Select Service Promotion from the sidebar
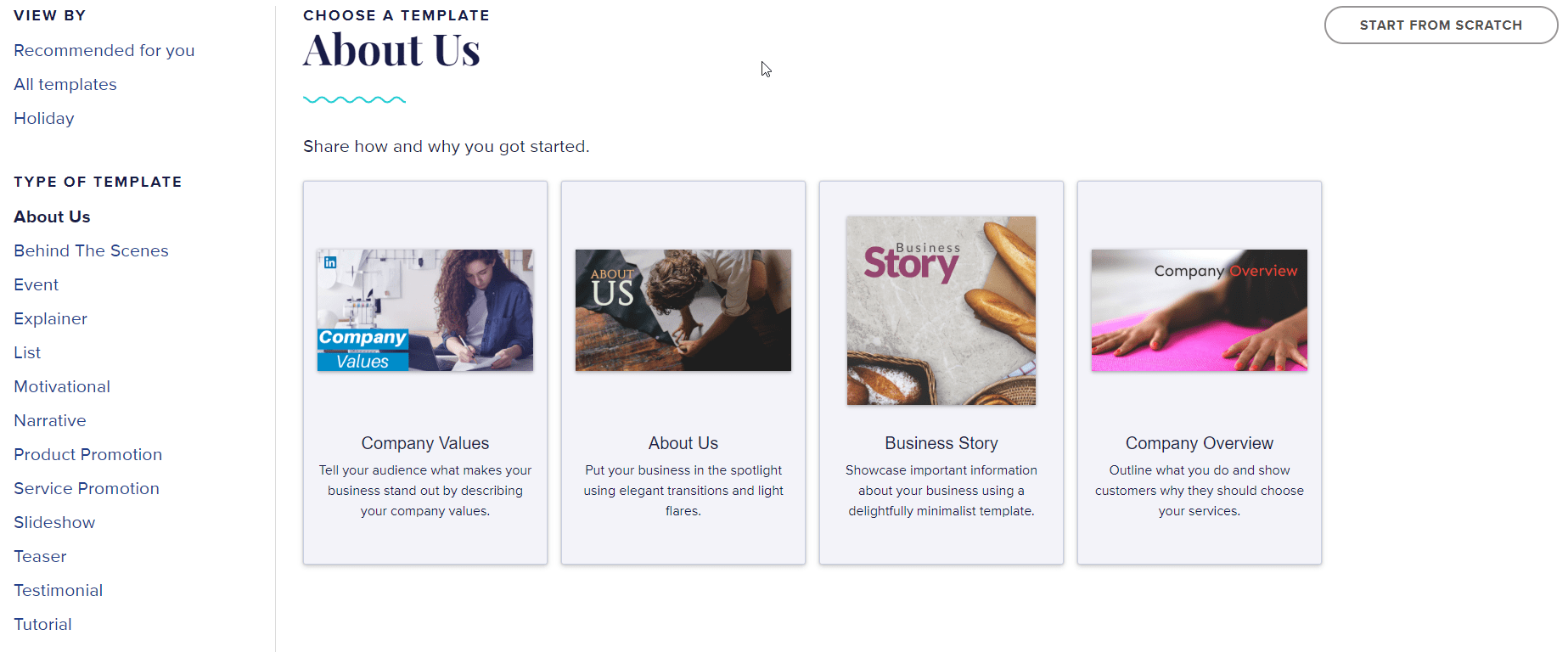This screenshot has width=1568, height=652. click(x=86, y=488)
